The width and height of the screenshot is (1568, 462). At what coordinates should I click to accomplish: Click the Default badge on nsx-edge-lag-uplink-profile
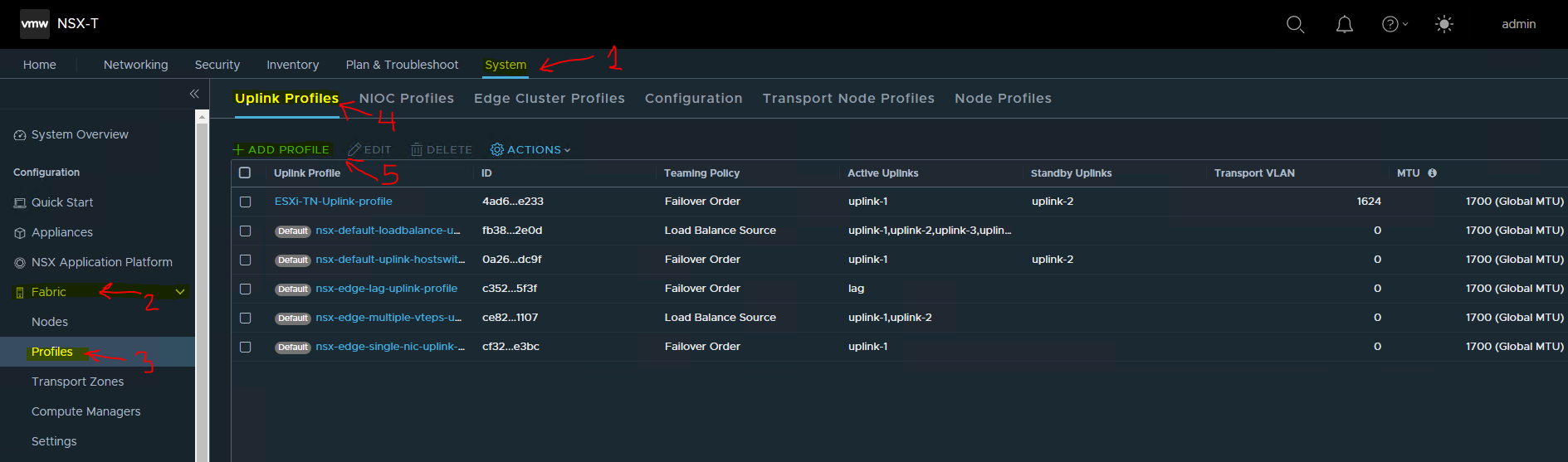coord(293,289)
